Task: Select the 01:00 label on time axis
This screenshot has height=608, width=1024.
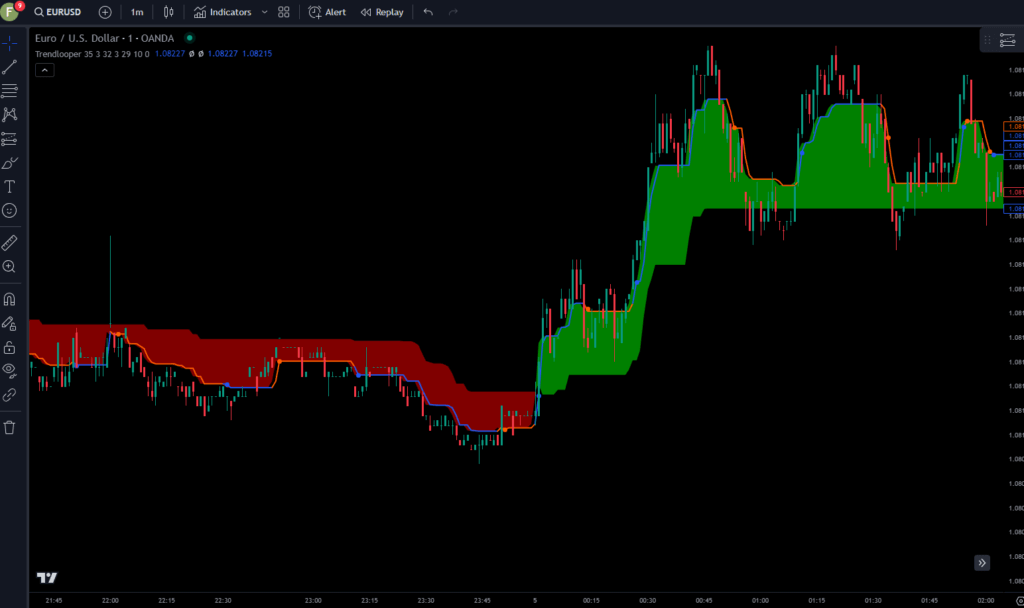Action: [x=760, y=601]
